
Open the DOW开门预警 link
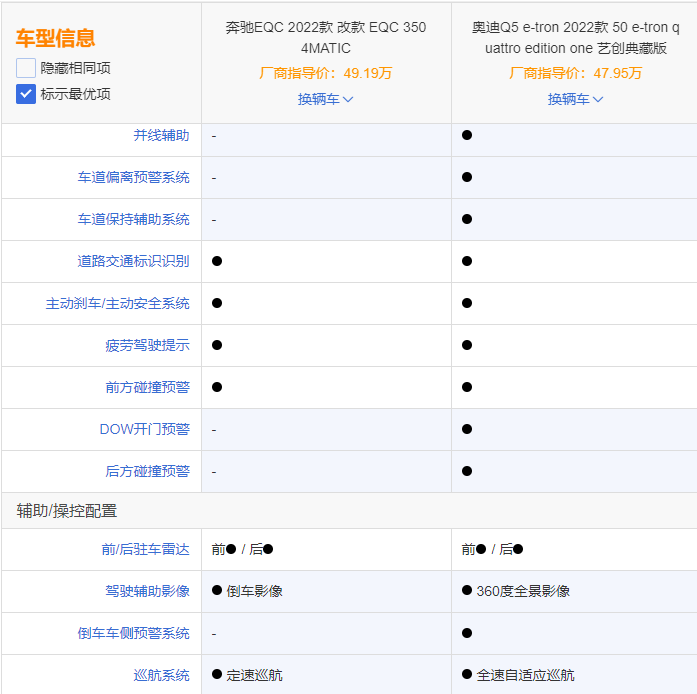tap(144, 429)
